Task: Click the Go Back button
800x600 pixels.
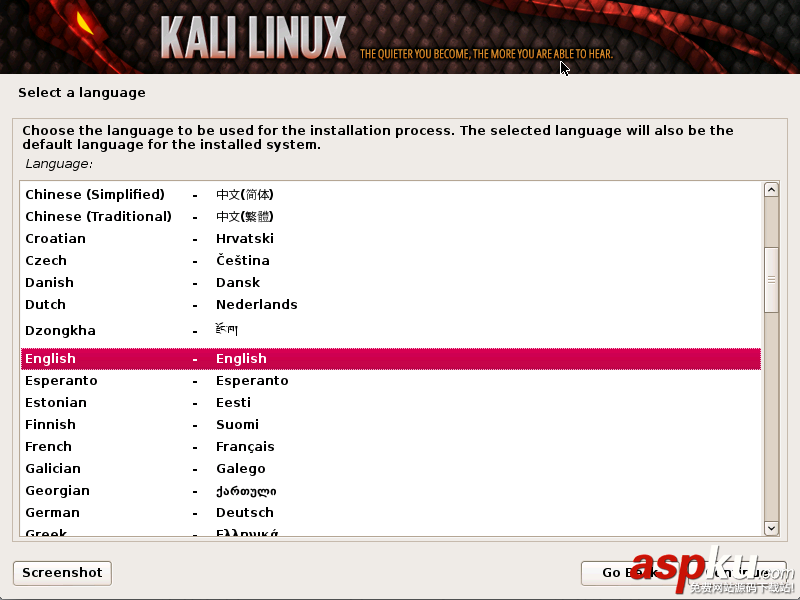Action: pos(630,573)
